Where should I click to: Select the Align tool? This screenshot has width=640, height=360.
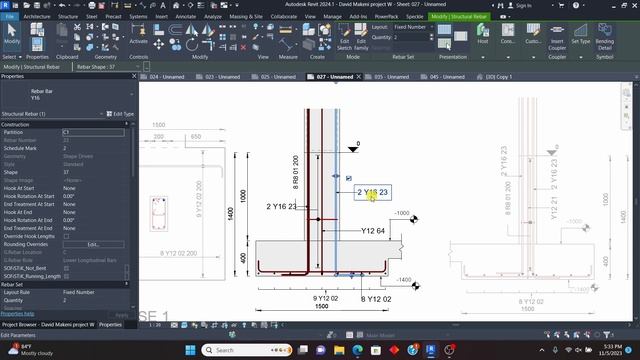[x=158, y=29]
